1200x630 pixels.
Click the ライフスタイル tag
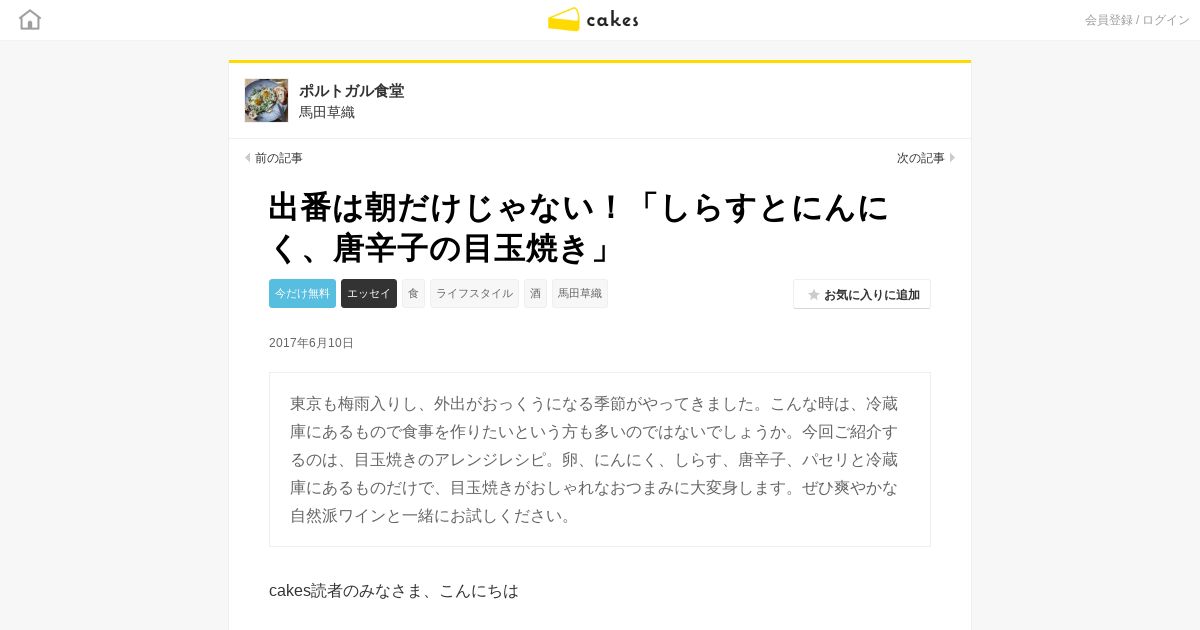(474, 293)
